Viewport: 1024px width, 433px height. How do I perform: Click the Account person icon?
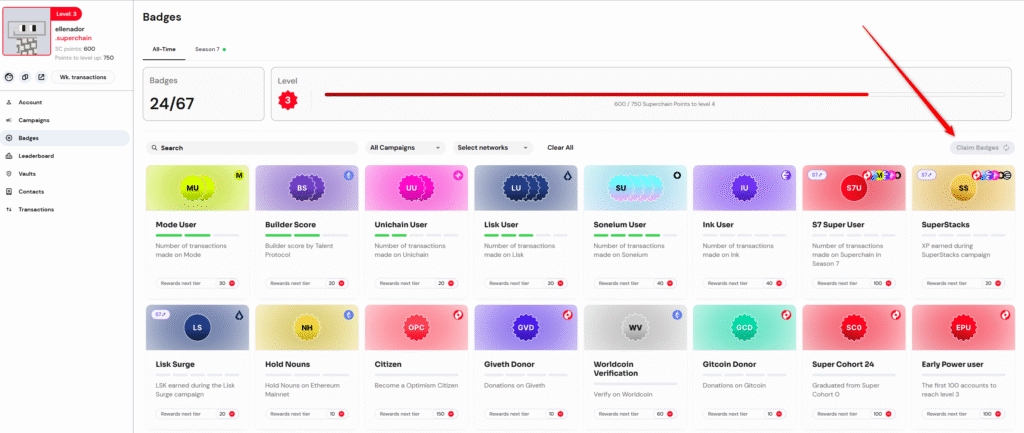[x=8, y=103]
